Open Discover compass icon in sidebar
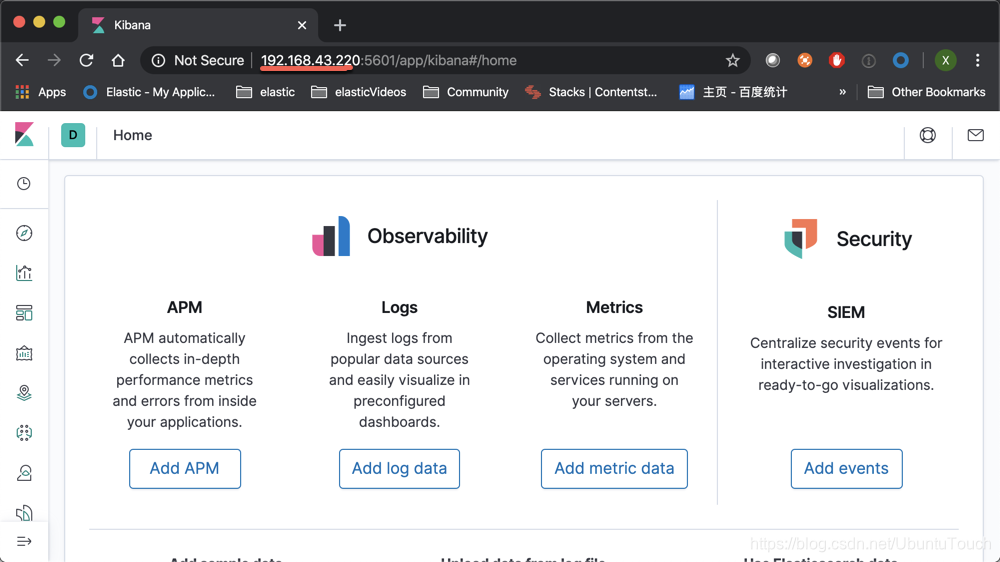Screen dimensions: 1000x562 24,233
